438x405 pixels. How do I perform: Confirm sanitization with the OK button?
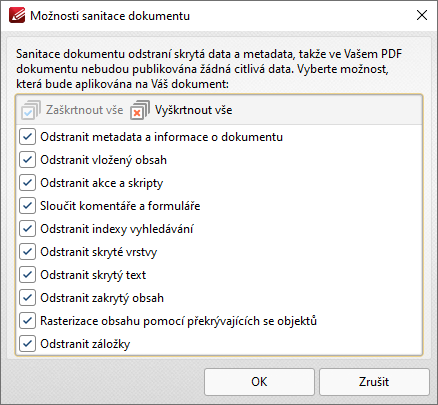pos(259,382)
